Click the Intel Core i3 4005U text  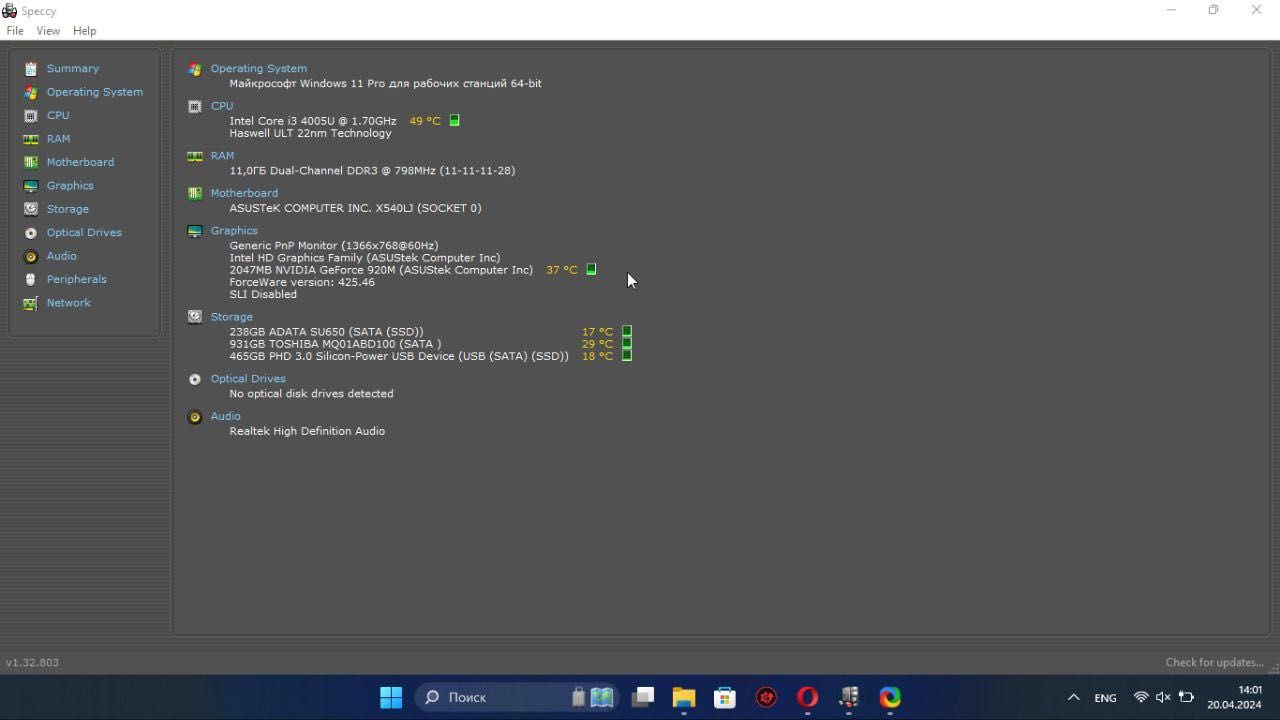point(312,121)
